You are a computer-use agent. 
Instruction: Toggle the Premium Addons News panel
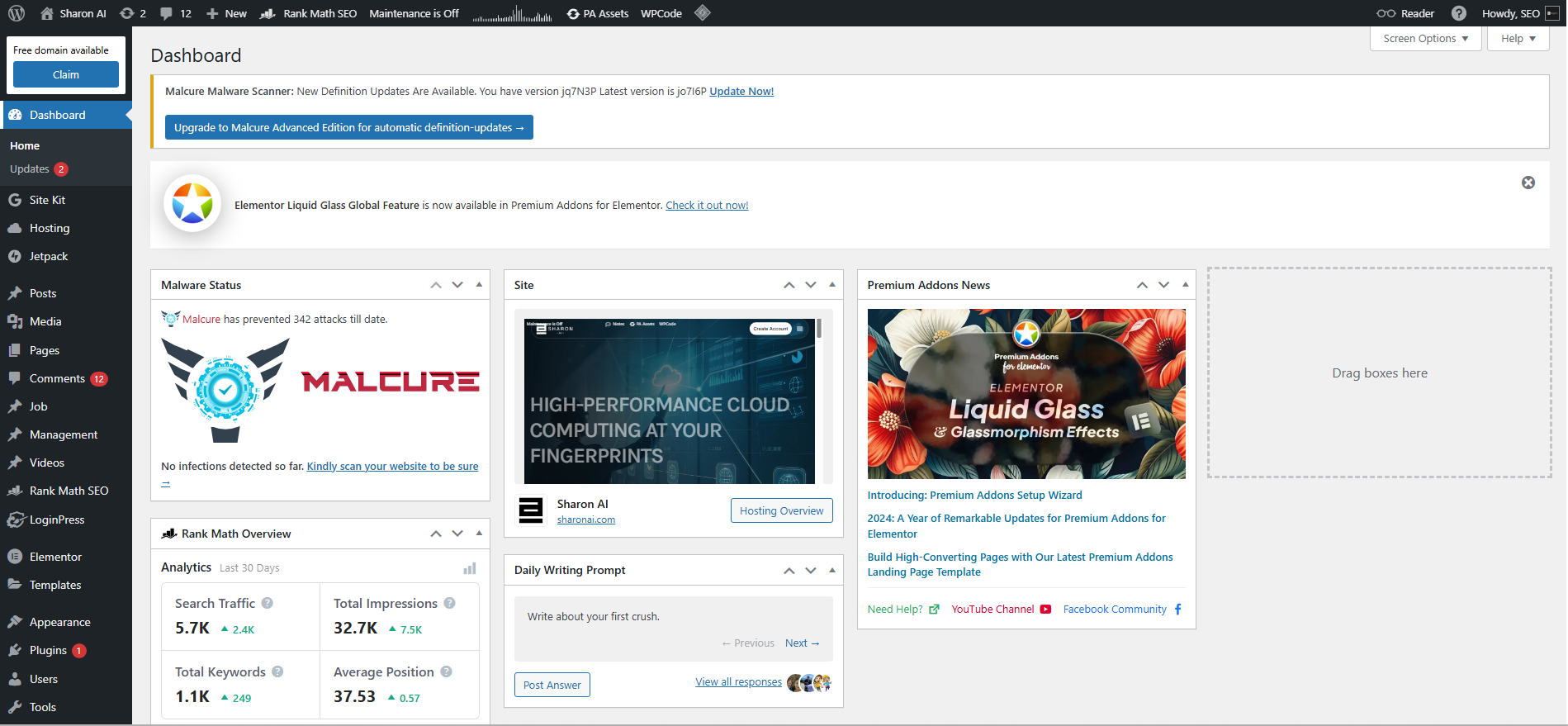click(1186, 285)
